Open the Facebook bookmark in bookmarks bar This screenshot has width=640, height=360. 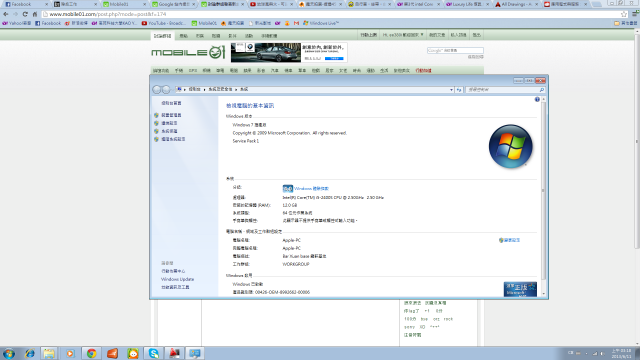coord(48,23)
